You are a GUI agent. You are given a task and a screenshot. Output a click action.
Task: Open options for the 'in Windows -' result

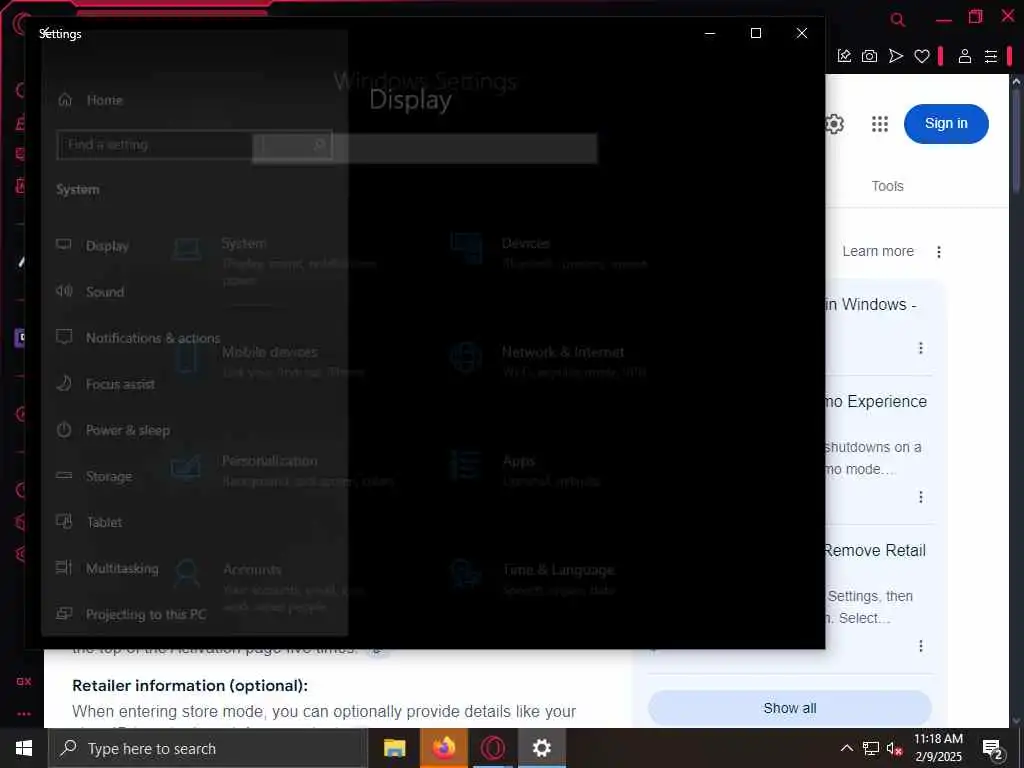pyautogui.click(x=921, y=348)
